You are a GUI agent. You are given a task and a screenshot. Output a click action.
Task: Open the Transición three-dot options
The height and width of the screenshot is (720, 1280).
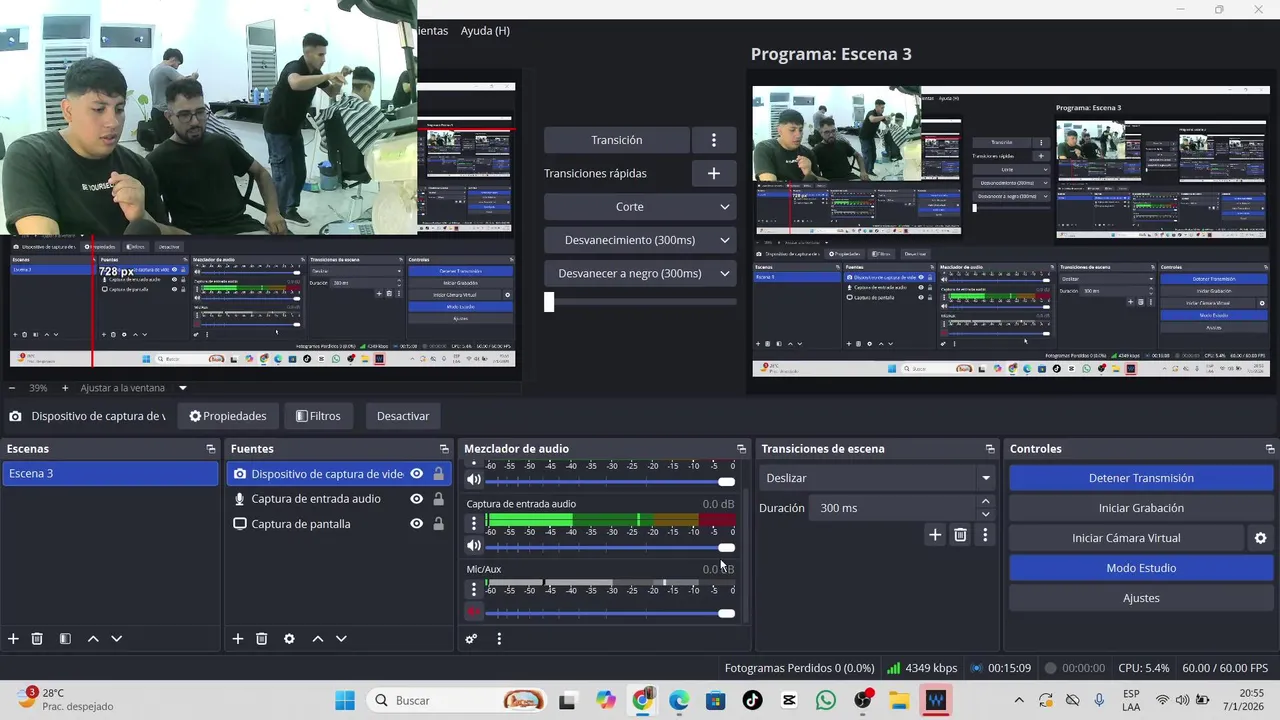pos(714,140)
